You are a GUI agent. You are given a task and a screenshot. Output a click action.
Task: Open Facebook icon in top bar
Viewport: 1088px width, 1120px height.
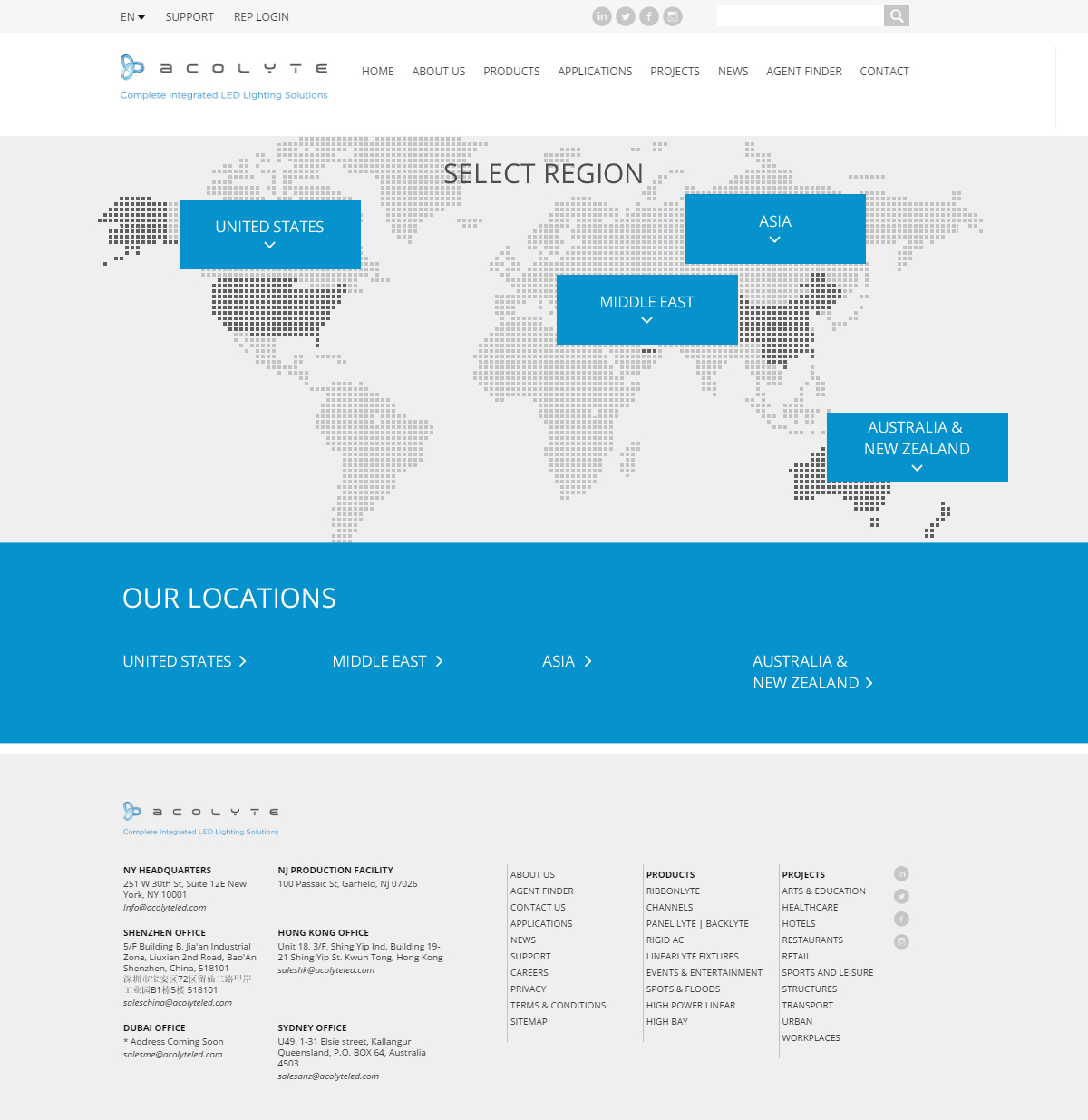click(x=649, y=16)
